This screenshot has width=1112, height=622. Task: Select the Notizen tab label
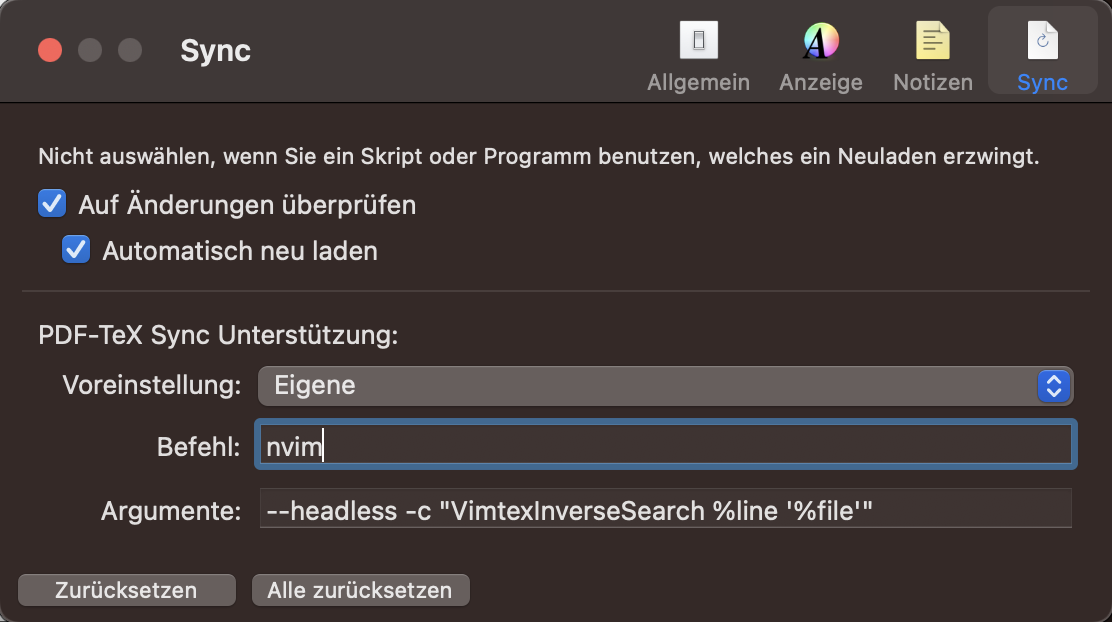coord(932,82)
